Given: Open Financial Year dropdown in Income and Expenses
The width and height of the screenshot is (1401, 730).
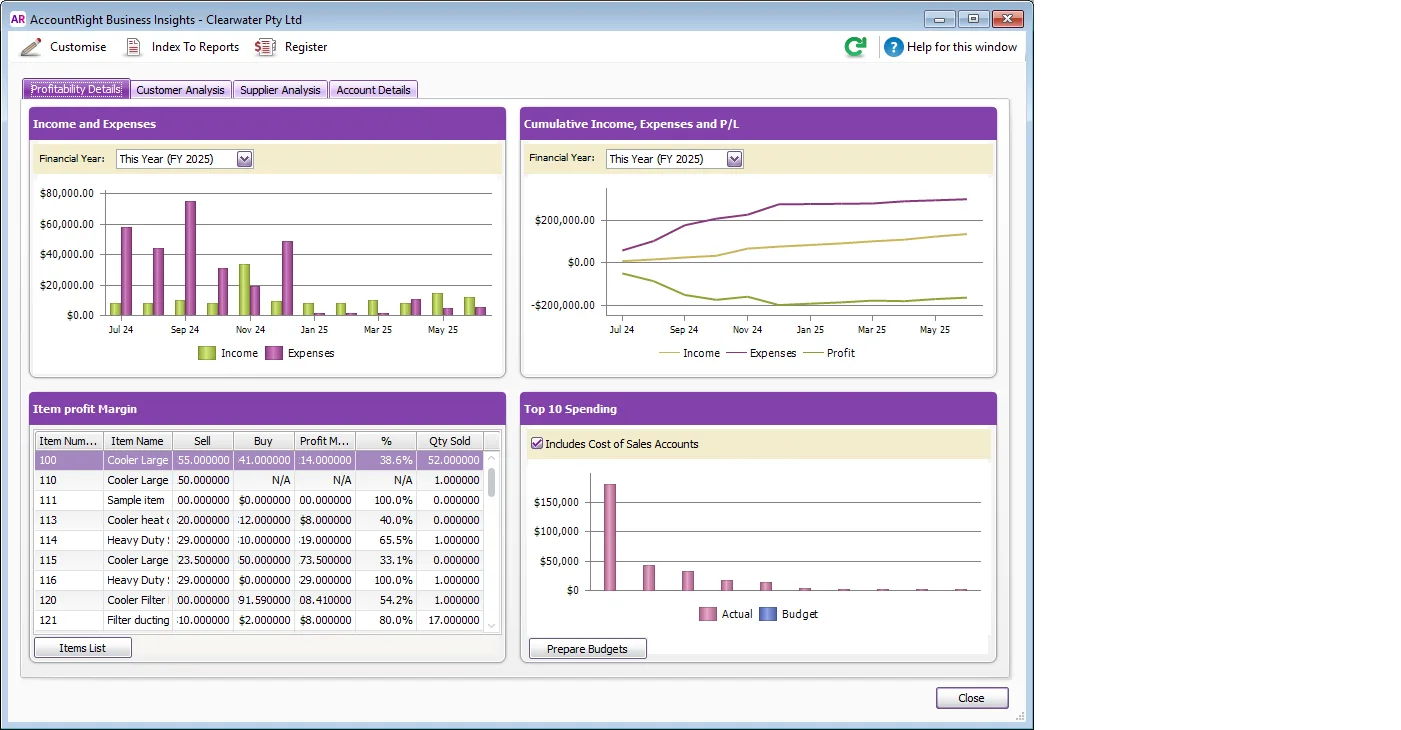Looking at the screenshot, I should pyautogui.click(x=245, y=159).
